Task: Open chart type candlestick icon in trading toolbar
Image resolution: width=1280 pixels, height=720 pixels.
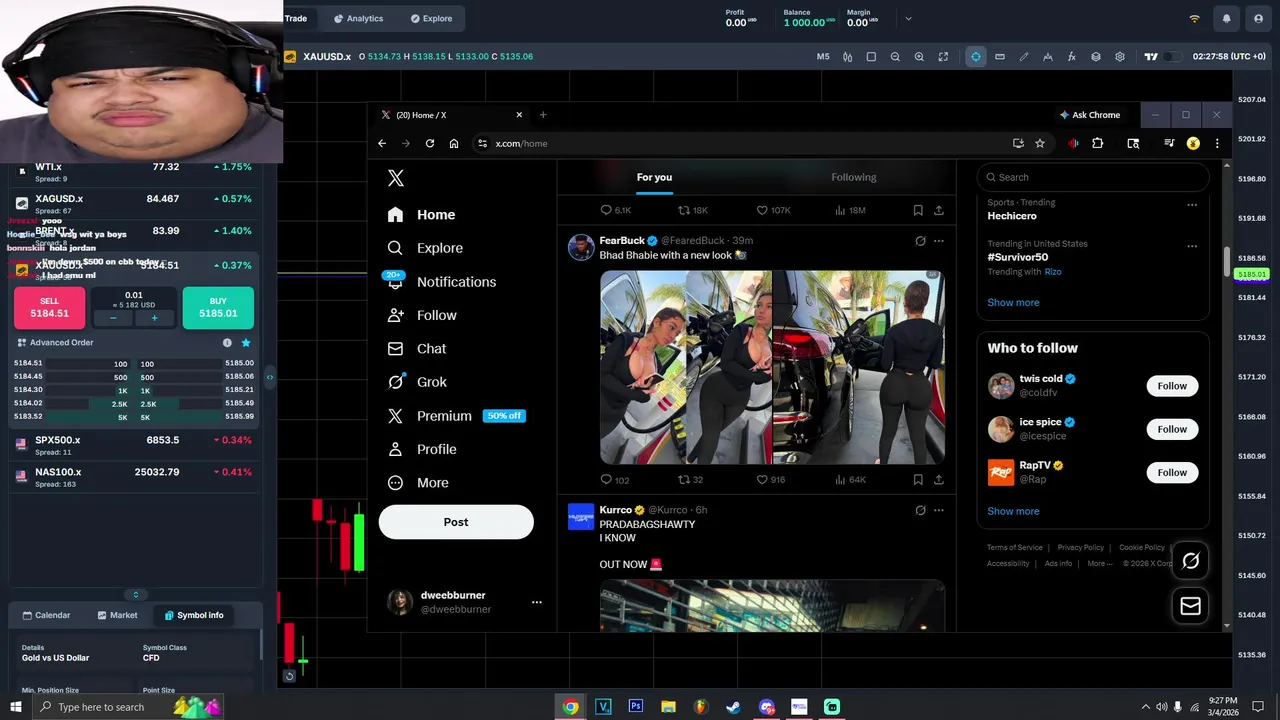Action: 847,57
